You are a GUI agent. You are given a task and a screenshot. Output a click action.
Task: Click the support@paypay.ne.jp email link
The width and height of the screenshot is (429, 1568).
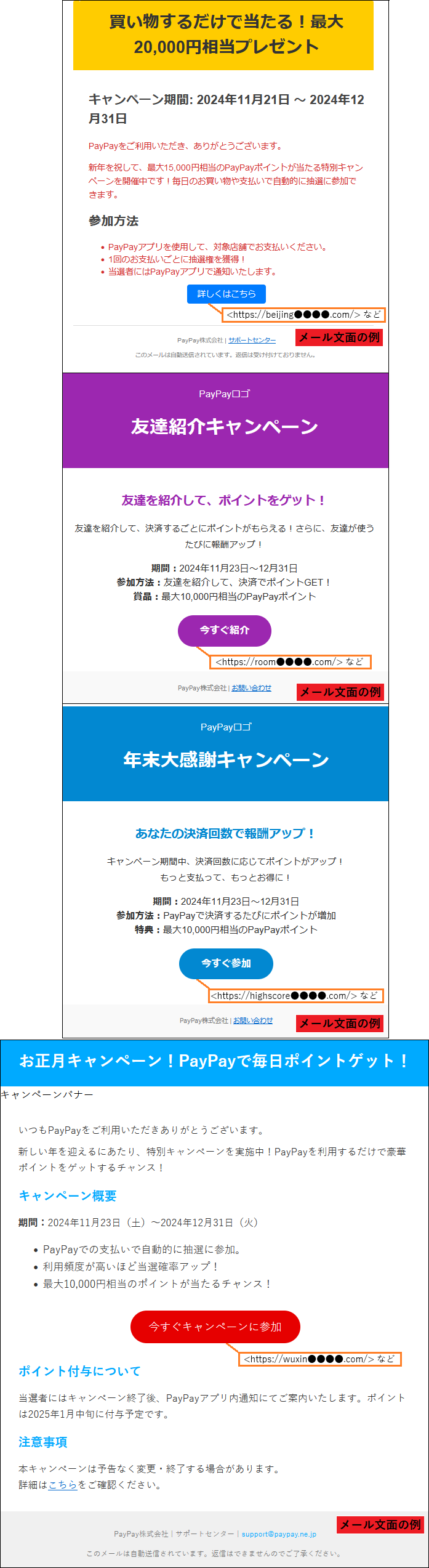279,1534
